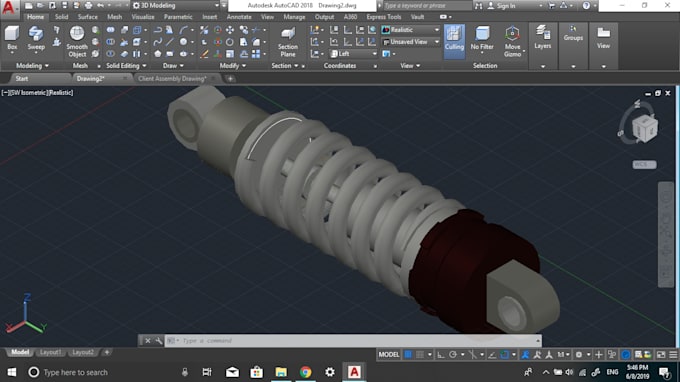Expand the Draw panel
The image size is (680, 382).
[x=173, y=66]
